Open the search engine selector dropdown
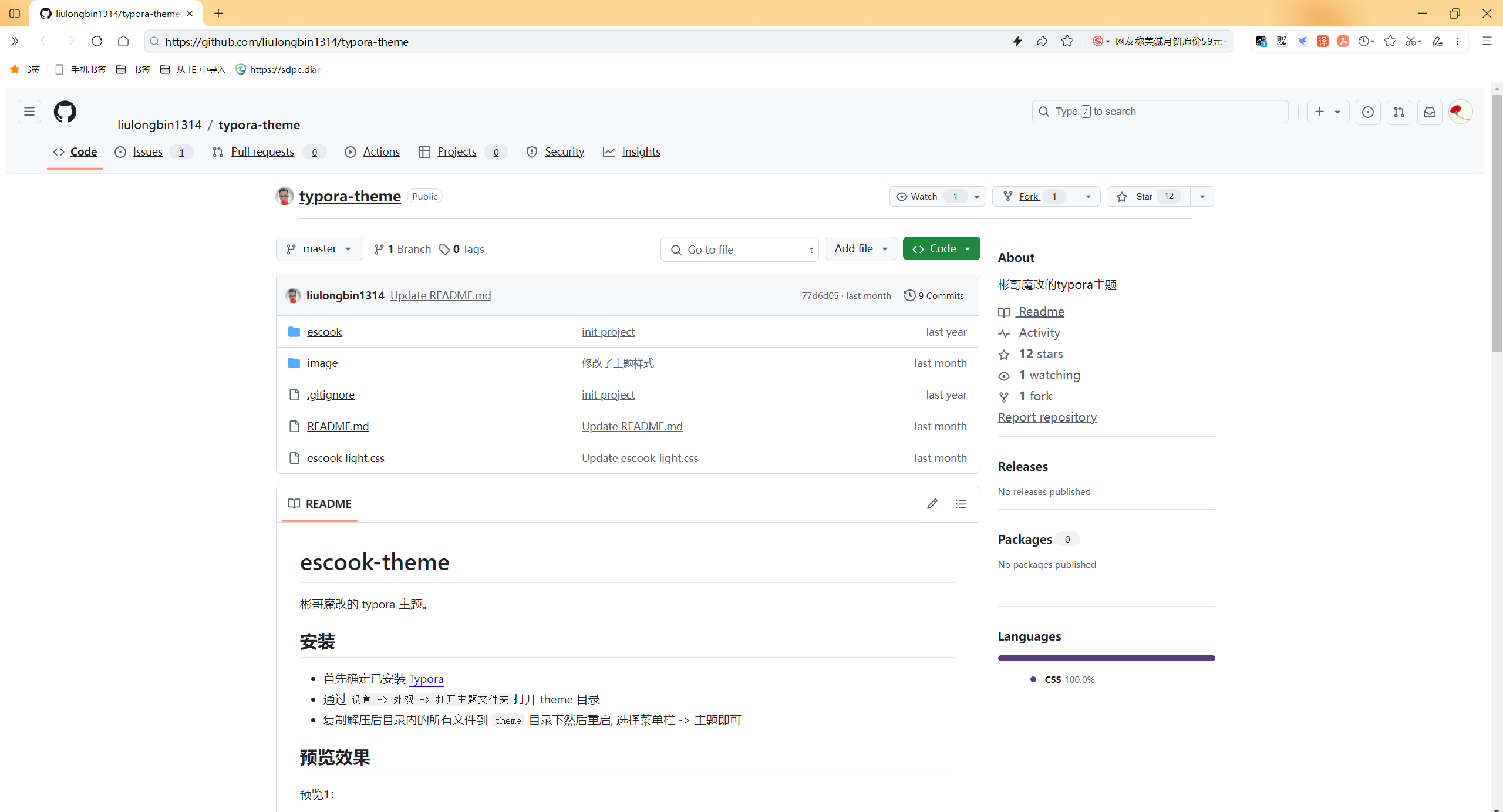 (x=1101, y=41)
